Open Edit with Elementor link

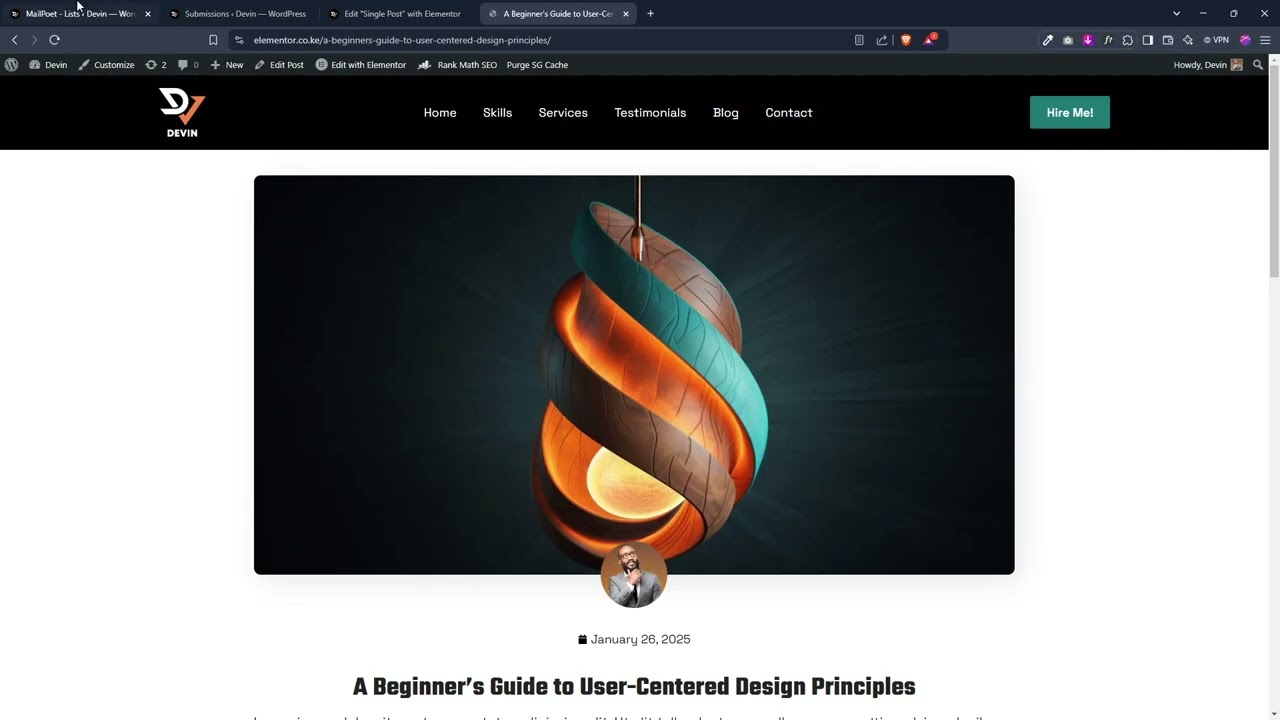[x=361, y=65]
